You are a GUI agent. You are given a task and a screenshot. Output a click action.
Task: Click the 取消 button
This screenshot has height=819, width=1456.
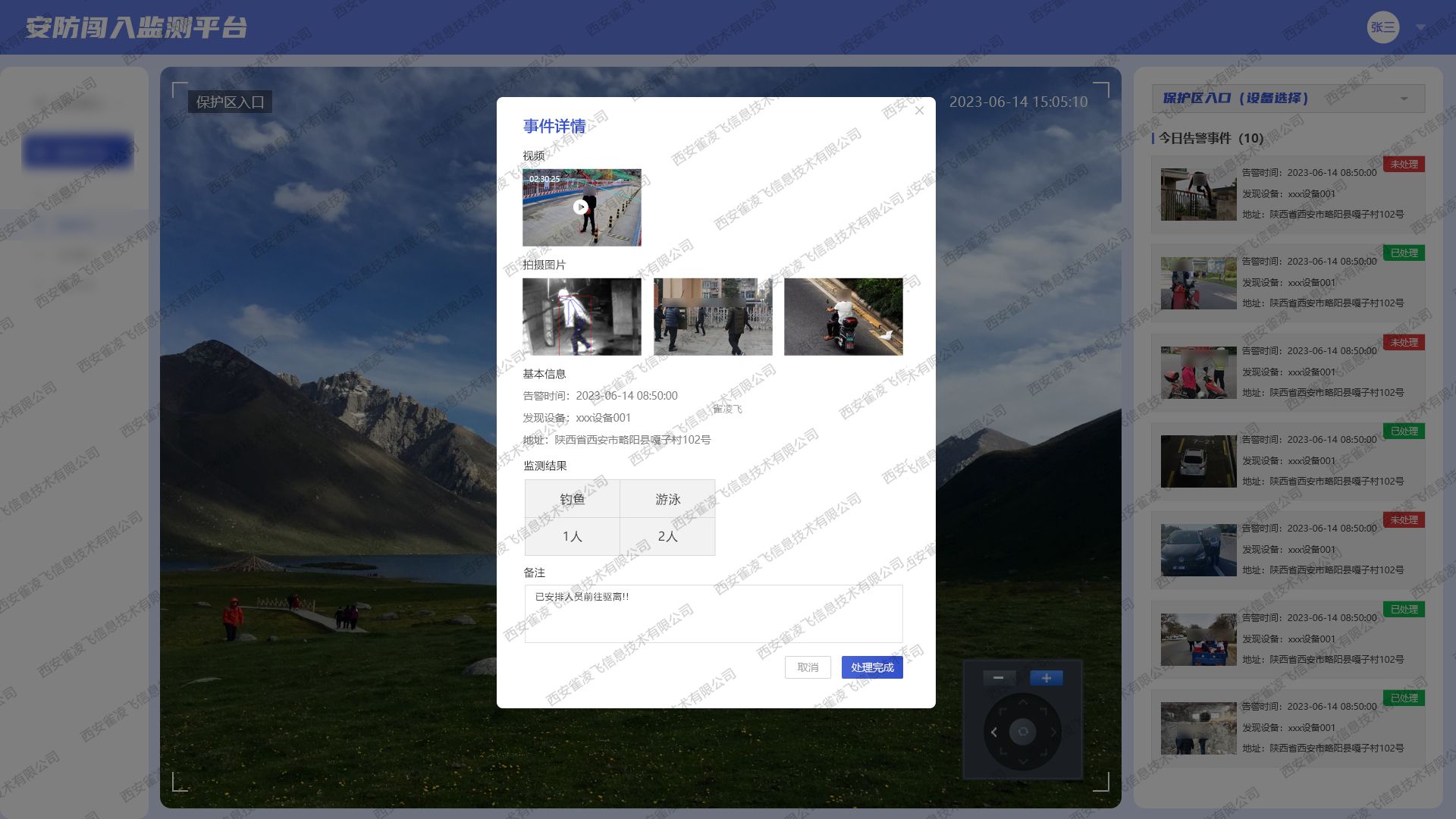808,667
